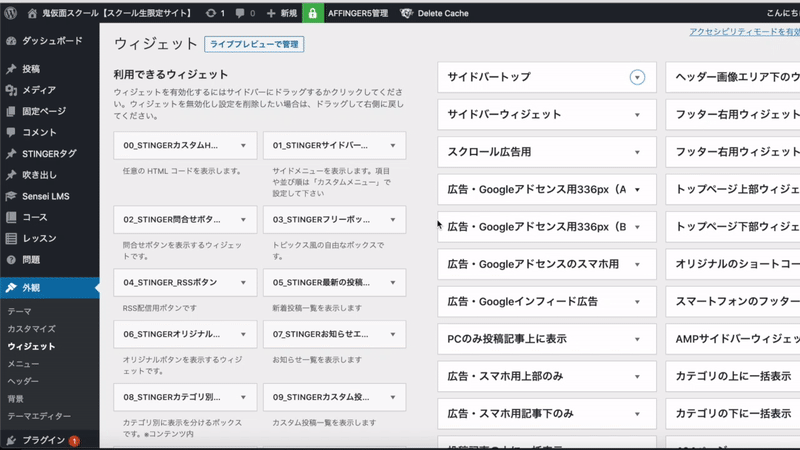Expand the 02_STINGER問合せボタ widget
The image size is (800, 450).
click(x=243, y=220)
